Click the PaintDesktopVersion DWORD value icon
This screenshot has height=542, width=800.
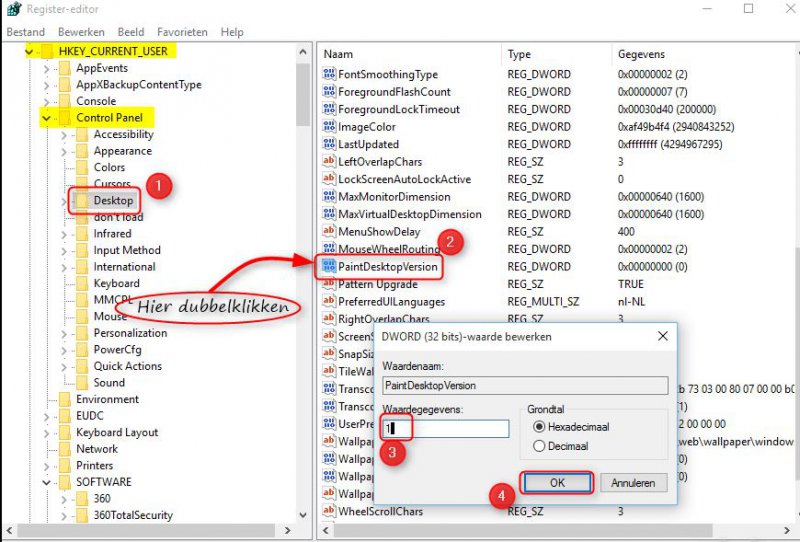329,267
